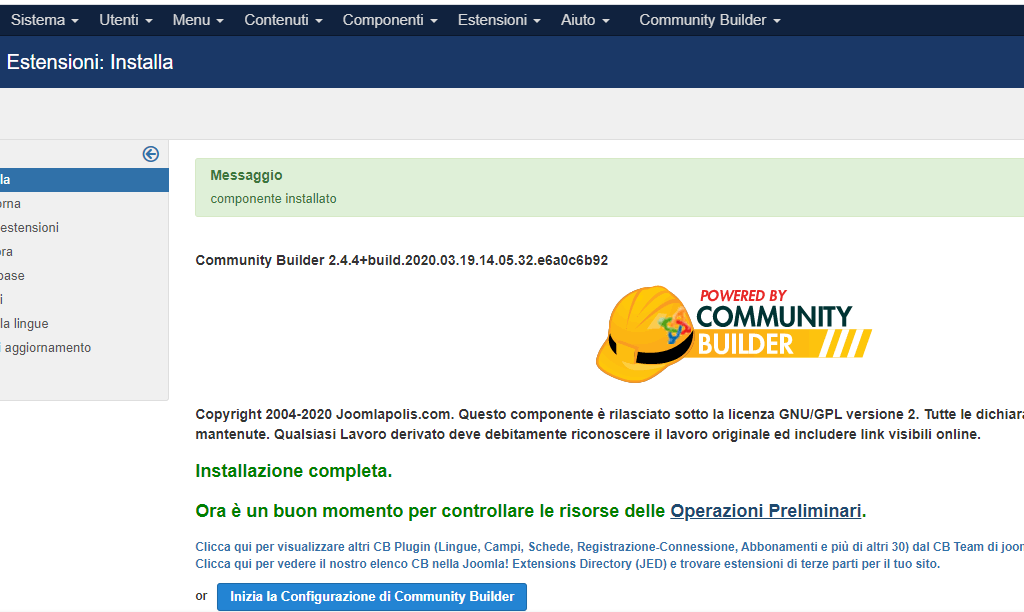Image resolution: width=1024 pixels, height=612 pixels.
Task: Follow the Operazioni Preliminari link
Action: pos(765,511)
